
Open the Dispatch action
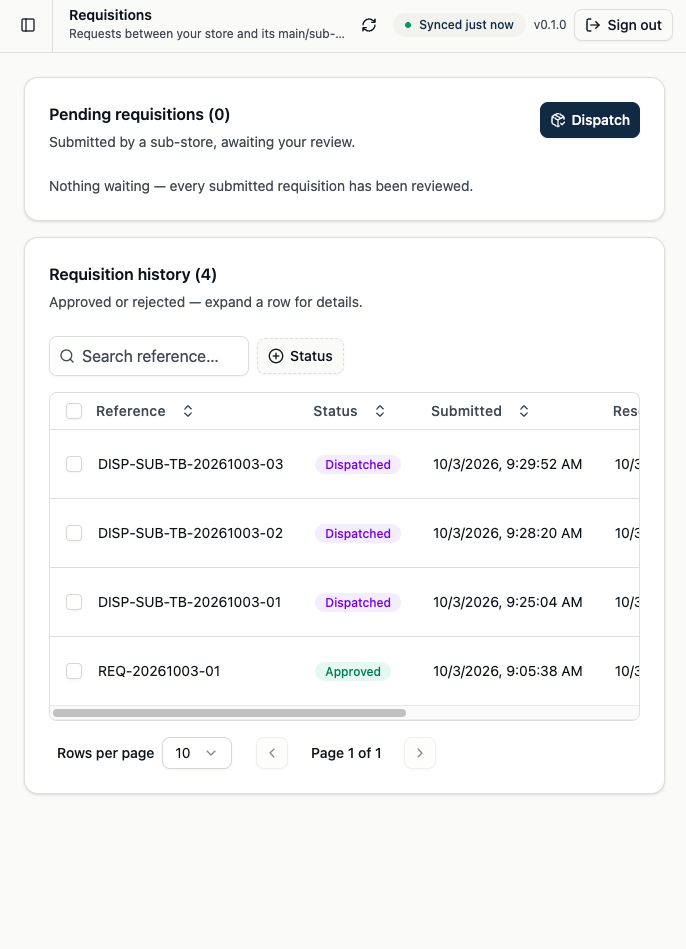click(590, 120)
